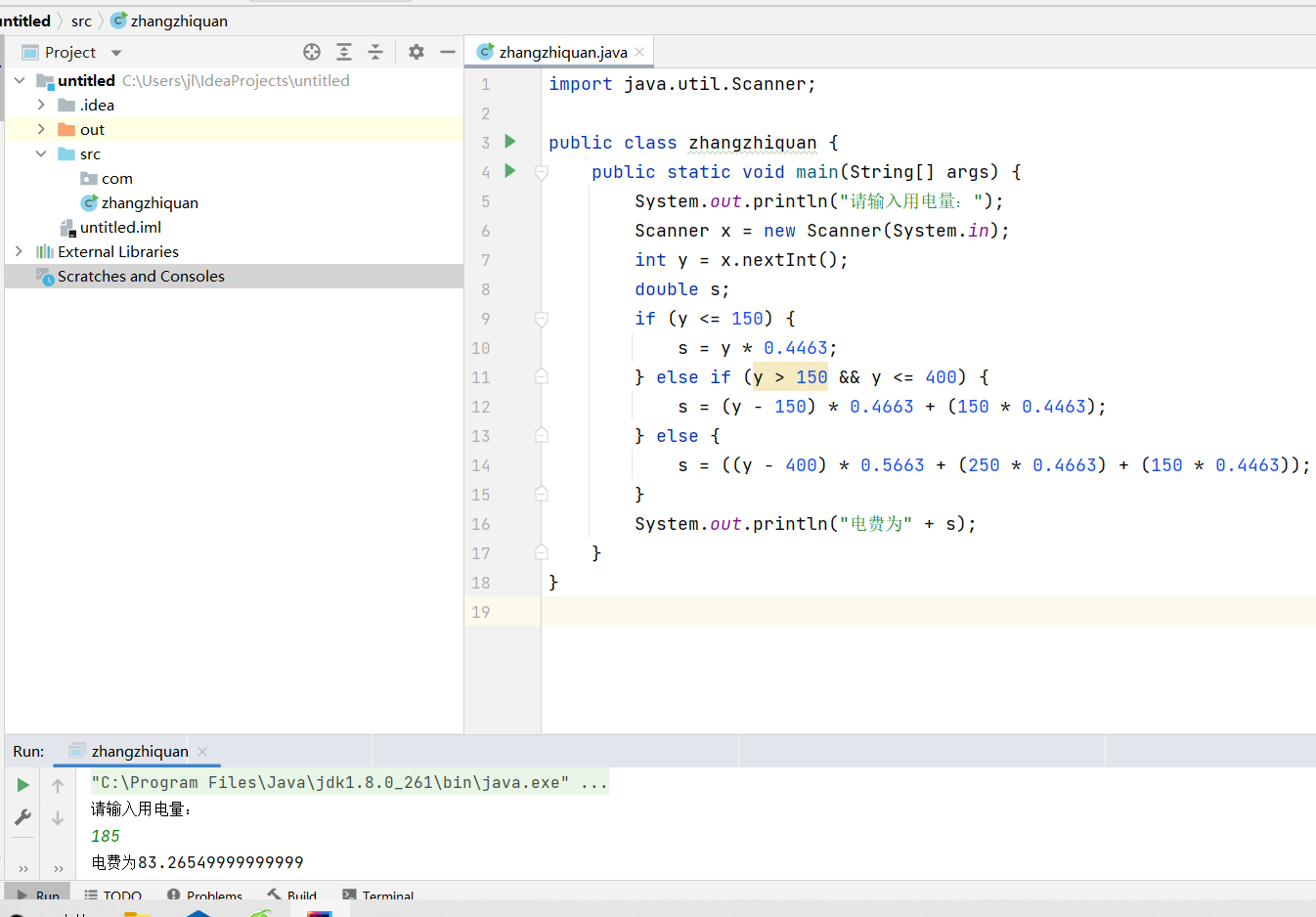
Task: Close the zhangzhiquan.java editor tab
Action: pyautogui.click(x=639, y=52)
